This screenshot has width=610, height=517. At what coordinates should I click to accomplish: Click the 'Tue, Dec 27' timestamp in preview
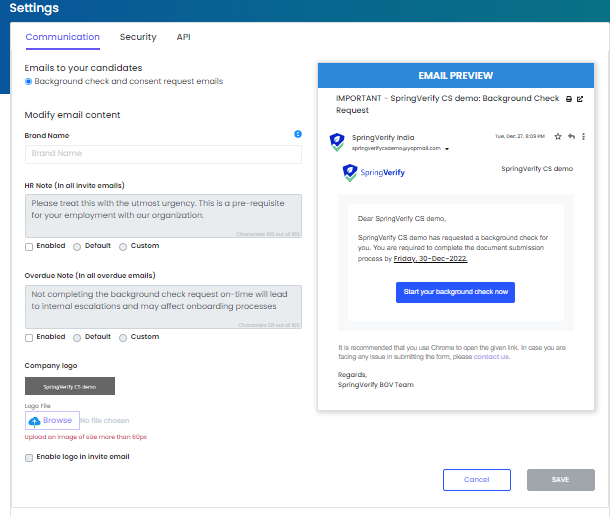520,136
